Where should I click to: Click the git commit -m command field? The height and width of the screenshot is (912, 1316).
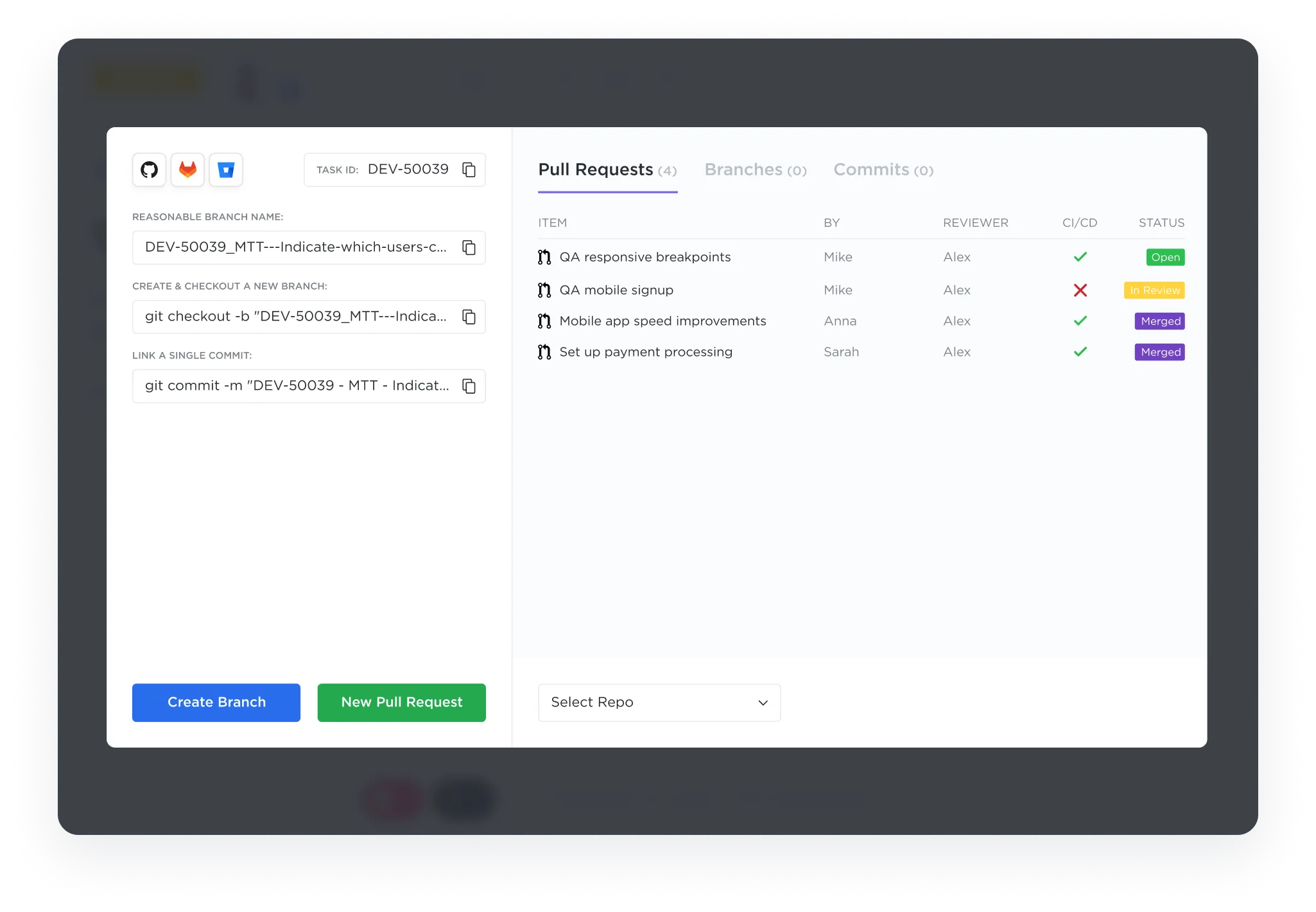[309, 386]
